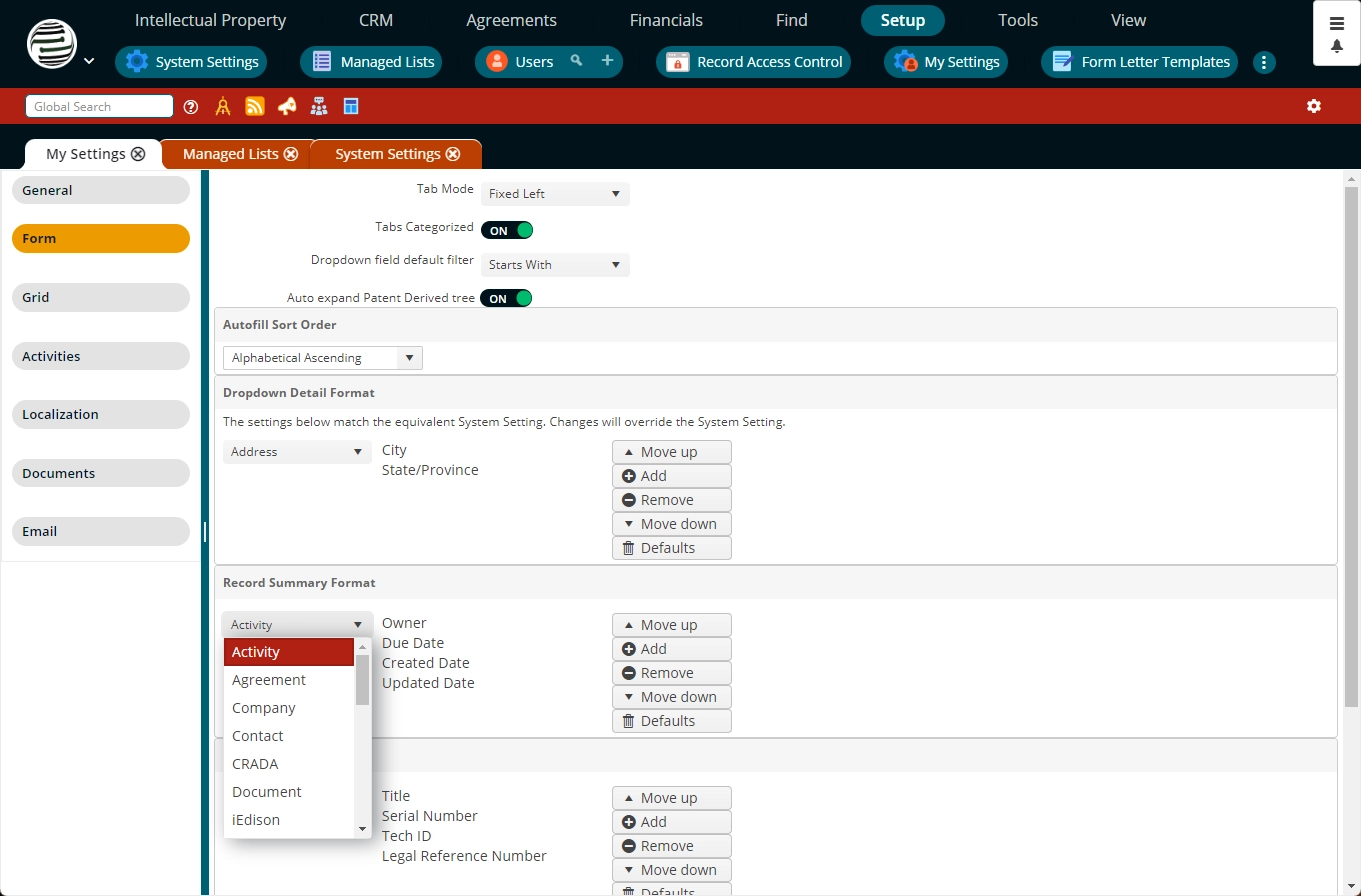Toggle the Tabs Categorized switch
The width and height of the screenshot is (1361, 896).
507,230
